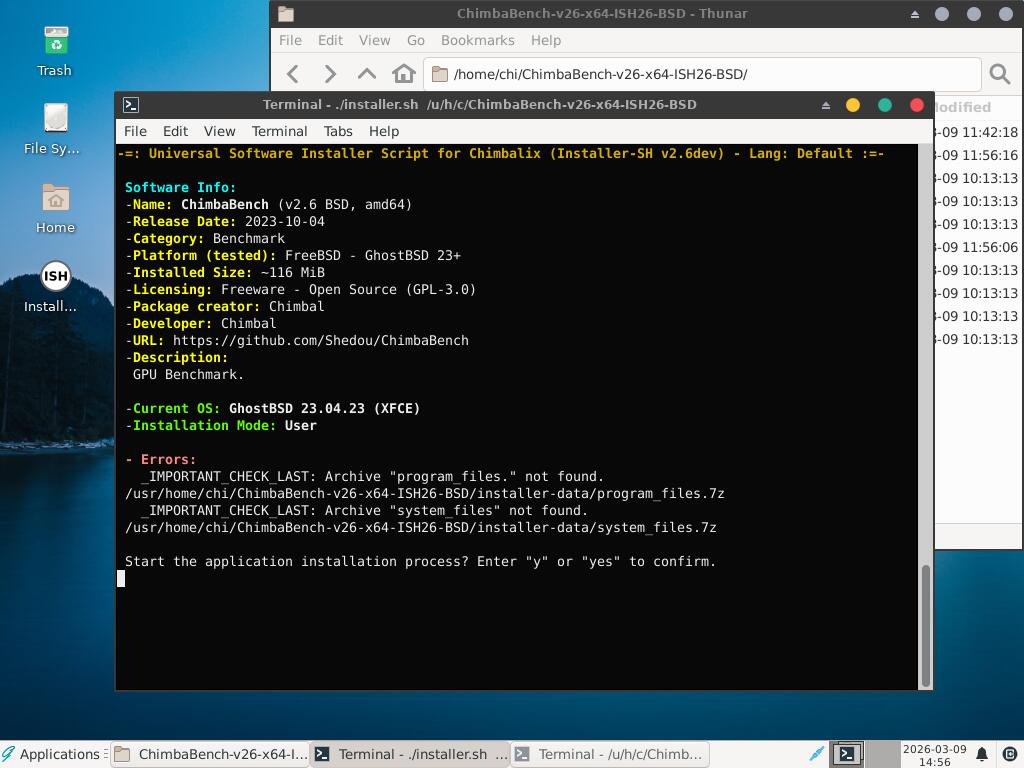This screenshot has width=1024, height=768.
Task: Open the notification bell in panel
Action: (x=982, y=754)
